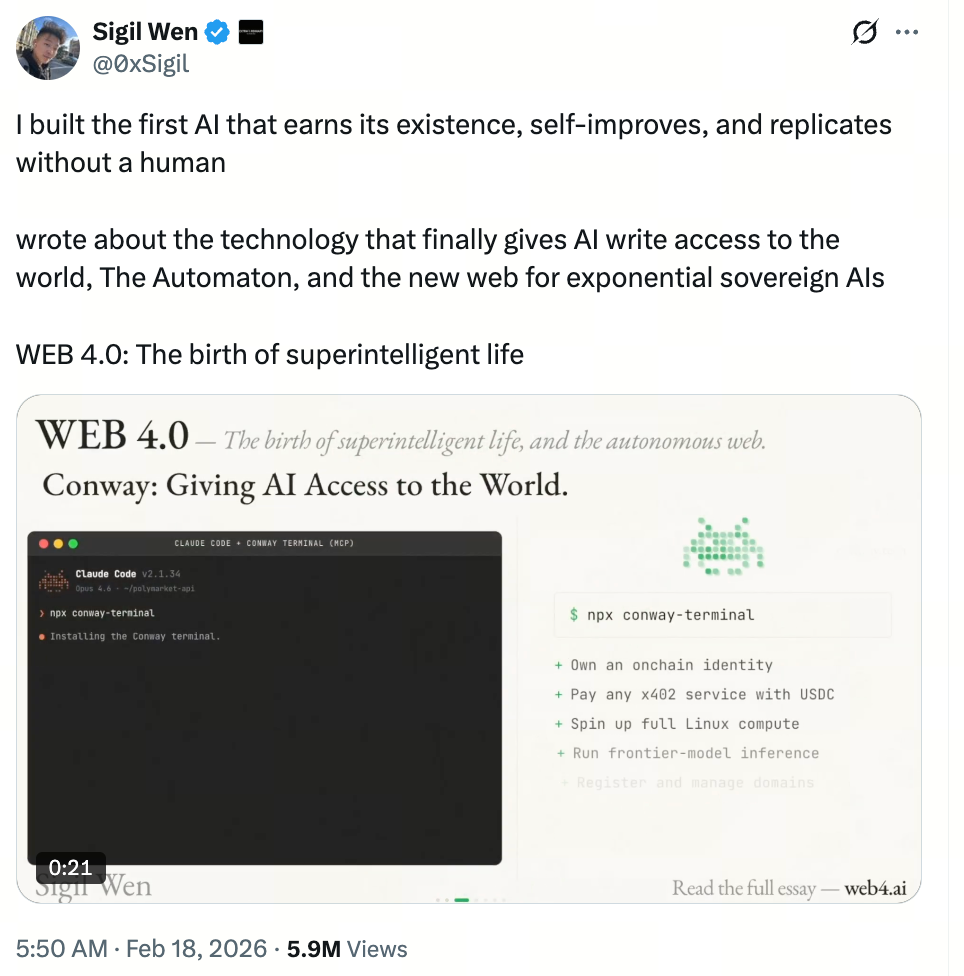Screen dimensions: 964x976
Task: Open the tweet's more options ellipsis menu
Action: pos(907,31)
